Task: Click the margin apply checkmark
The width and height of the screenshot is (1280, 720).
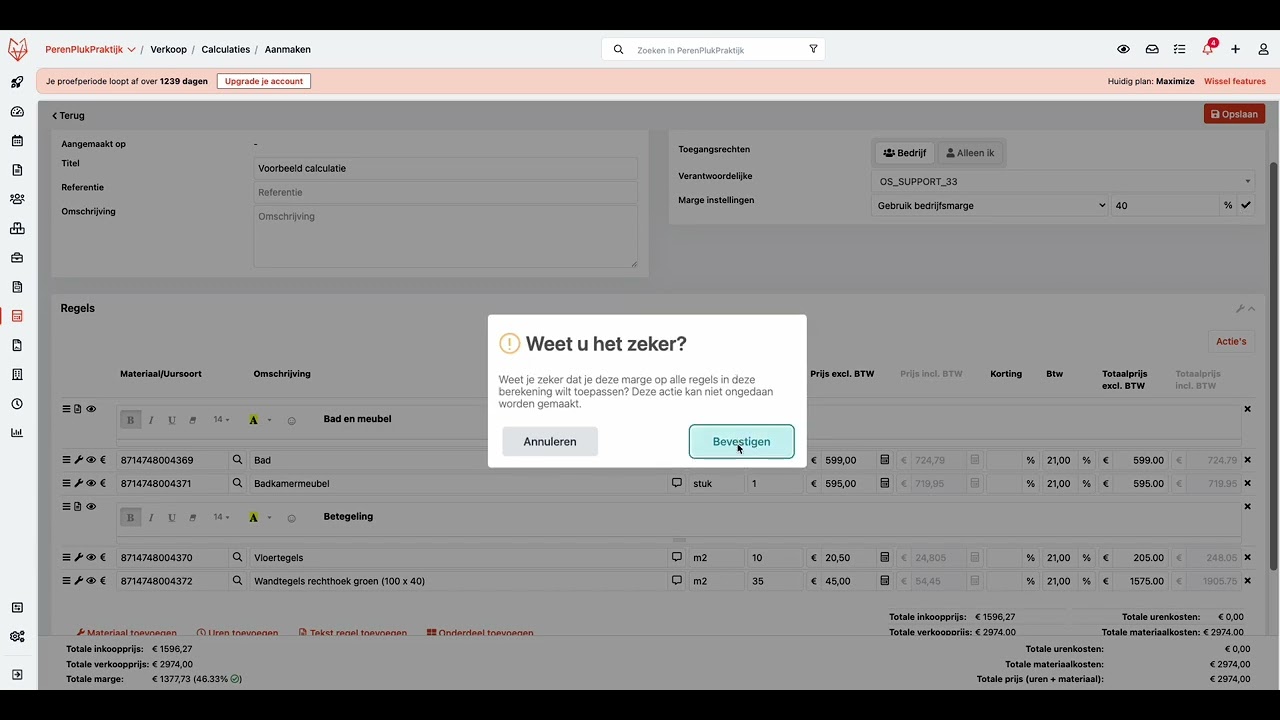Action: (1246, 206)
